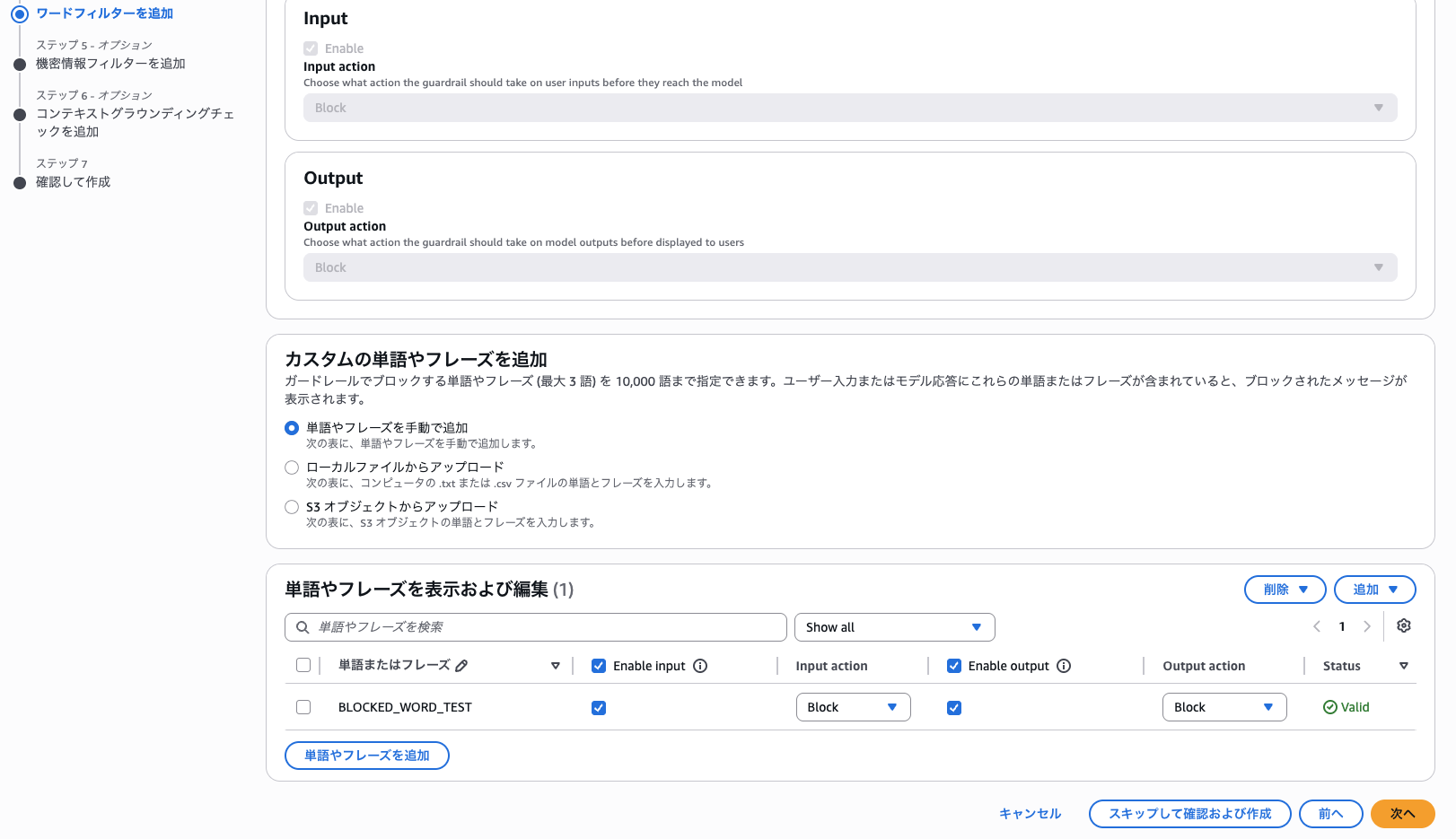Open table preferences gear icon
This screenshot has width=1456, height=839.
tap(1404, 626)
